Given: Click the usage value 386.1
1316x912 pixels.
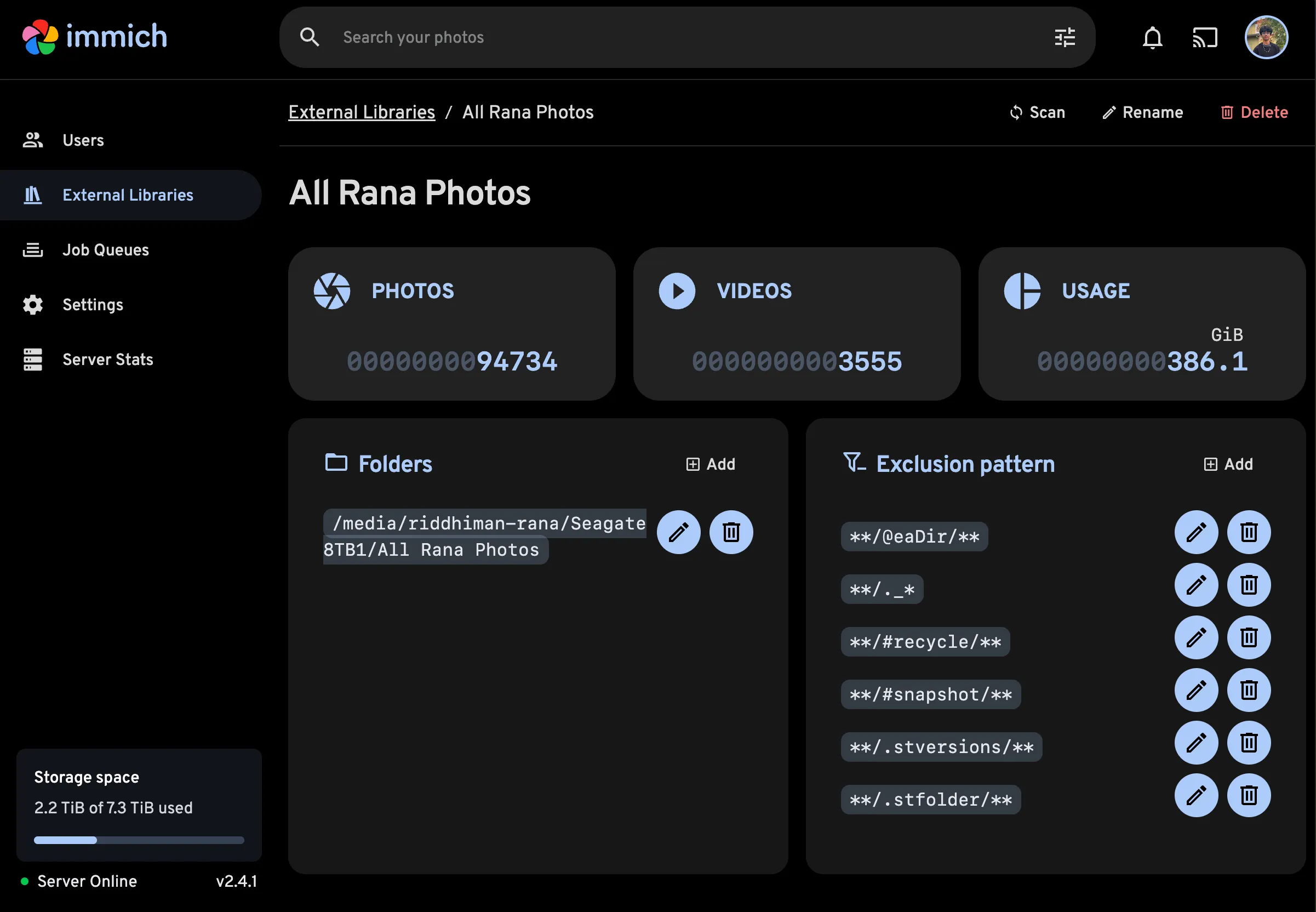Looking at the screenshot, I should [1207, 361].
